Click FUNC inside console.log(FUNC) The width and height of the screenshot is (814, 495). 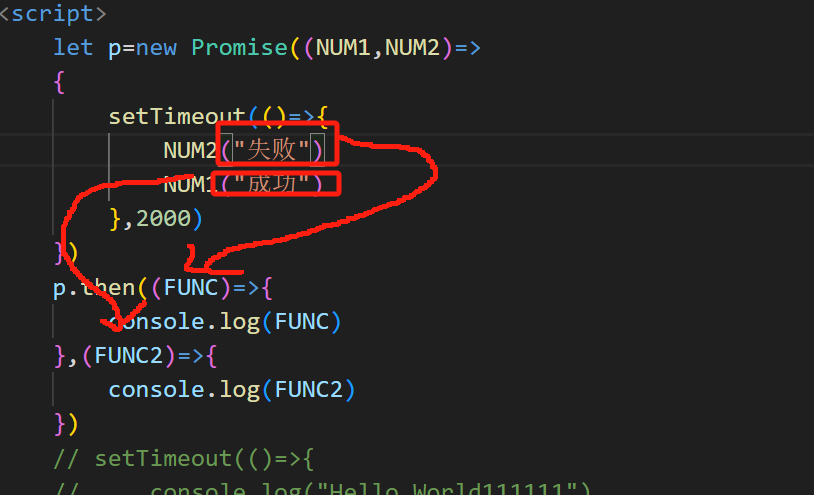coord(302,322)
